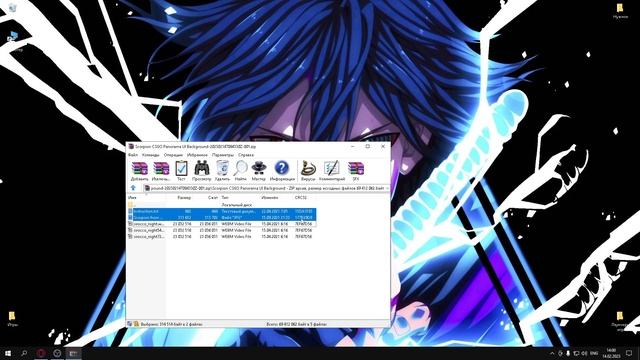Image resolution: width=640 pixels, height=360 pixels.
Task: Open the notification center icon
Action: coord(629,353)
